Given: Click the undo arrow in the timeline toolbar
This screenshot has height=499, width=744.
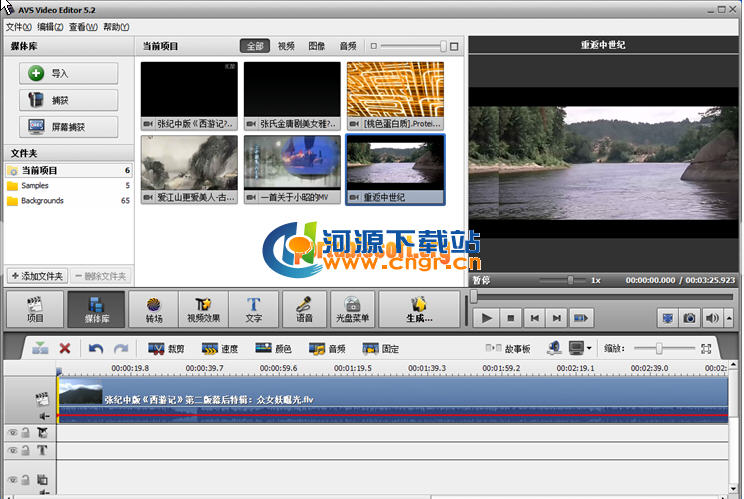Looking at the screenshot, I should pos(96,349).
